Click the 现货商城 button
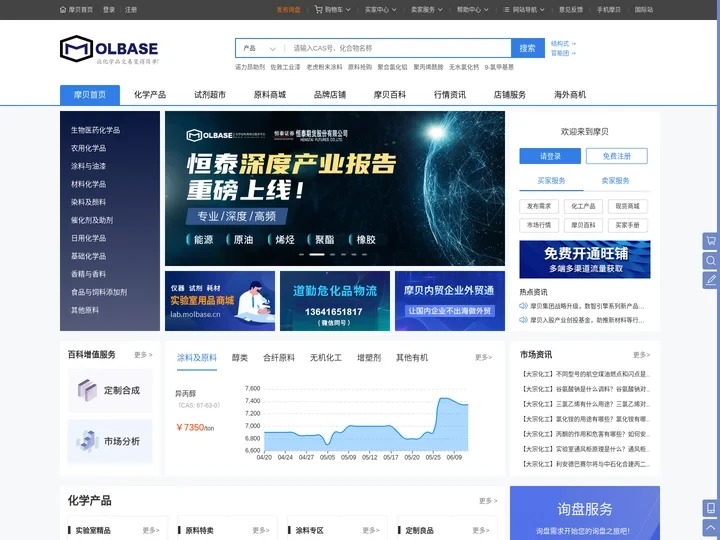 coord(628,207)
